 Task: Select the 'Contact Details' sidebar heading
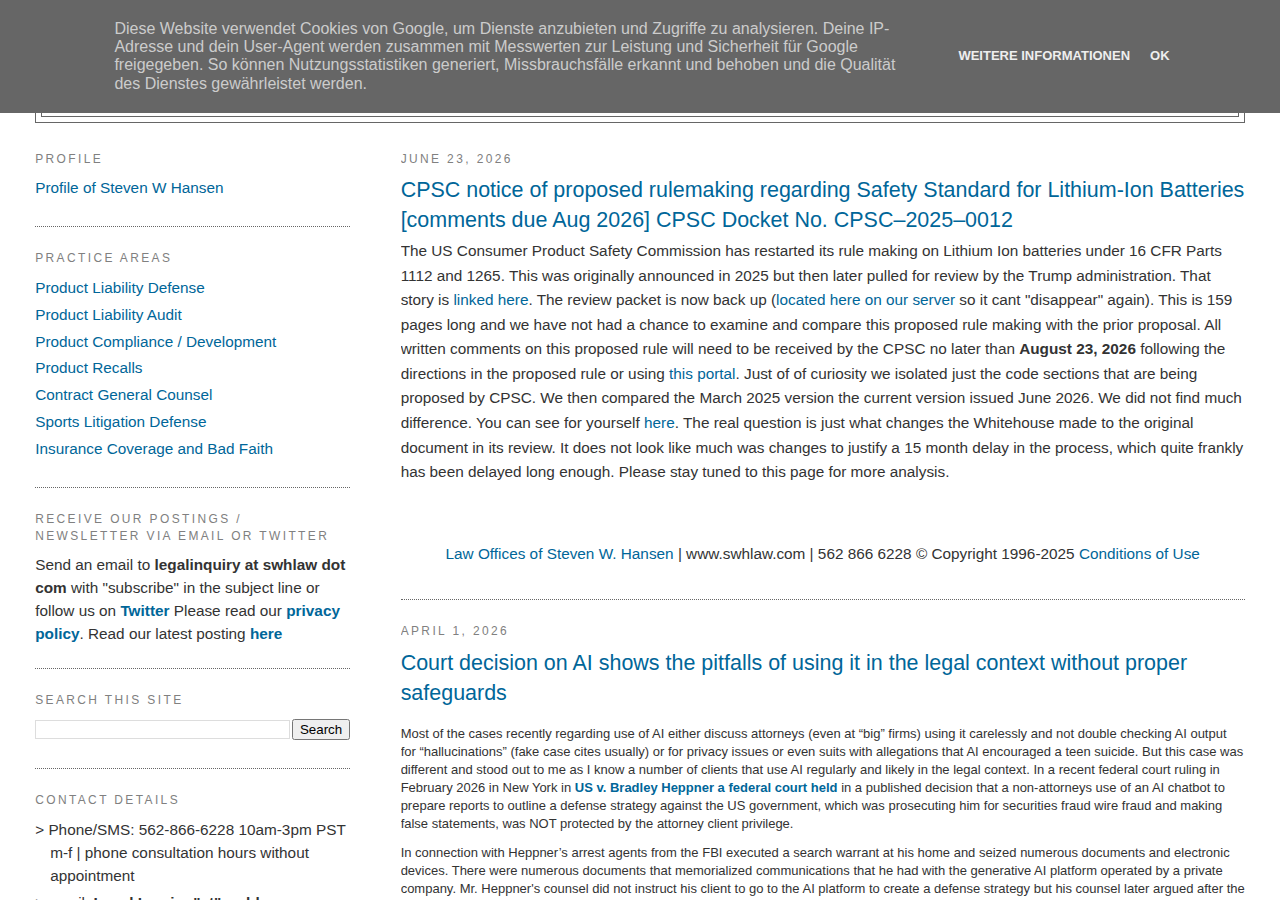pyautogui.click(x=107, y=800)
